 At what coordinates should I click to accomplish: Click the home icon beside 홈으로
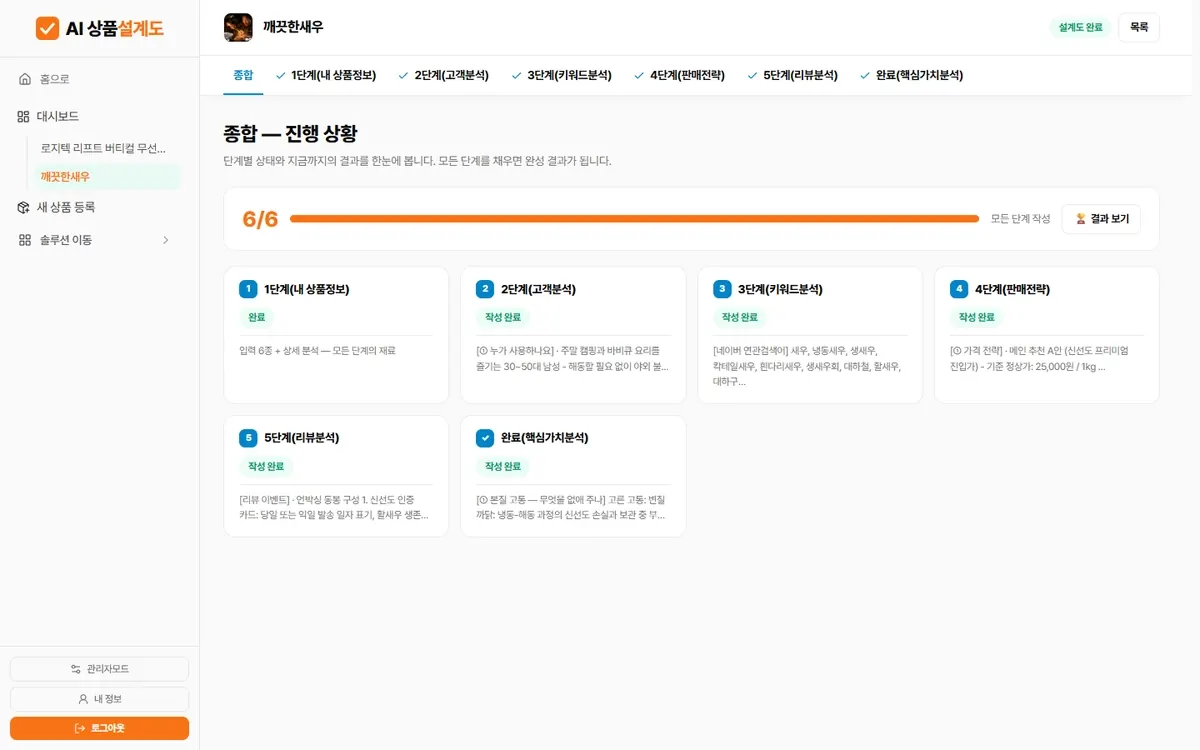click(x=25, y=79)
